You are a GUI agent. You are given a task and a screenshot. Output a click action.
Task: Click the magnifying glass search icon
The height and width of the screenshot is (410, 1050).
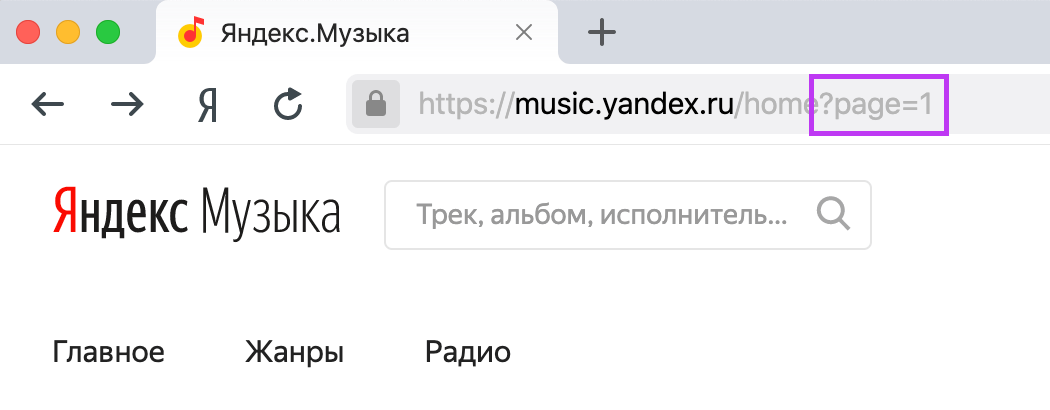pyautogui.click(x=833, y=214)
